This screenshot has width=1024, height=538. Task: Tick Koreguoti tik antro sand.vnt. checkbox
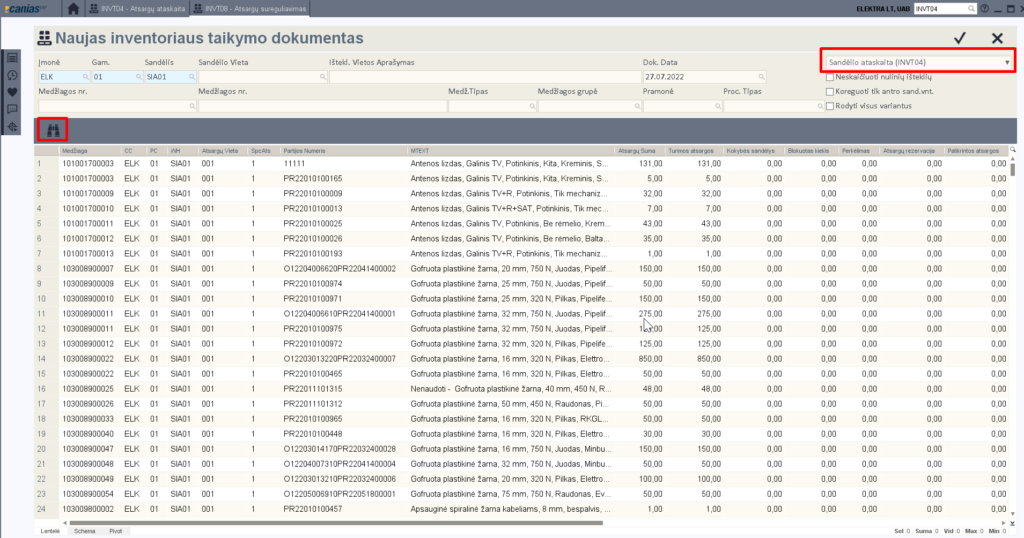(x=829, y=91)
